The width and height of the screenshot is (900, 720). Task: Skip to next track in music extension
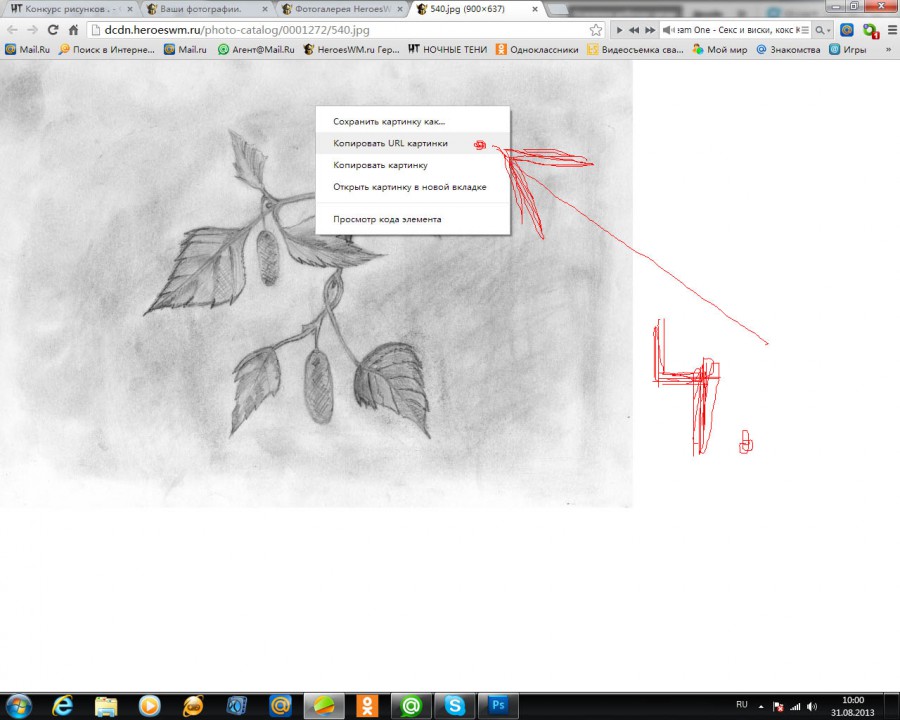click(x=650, y=30)
